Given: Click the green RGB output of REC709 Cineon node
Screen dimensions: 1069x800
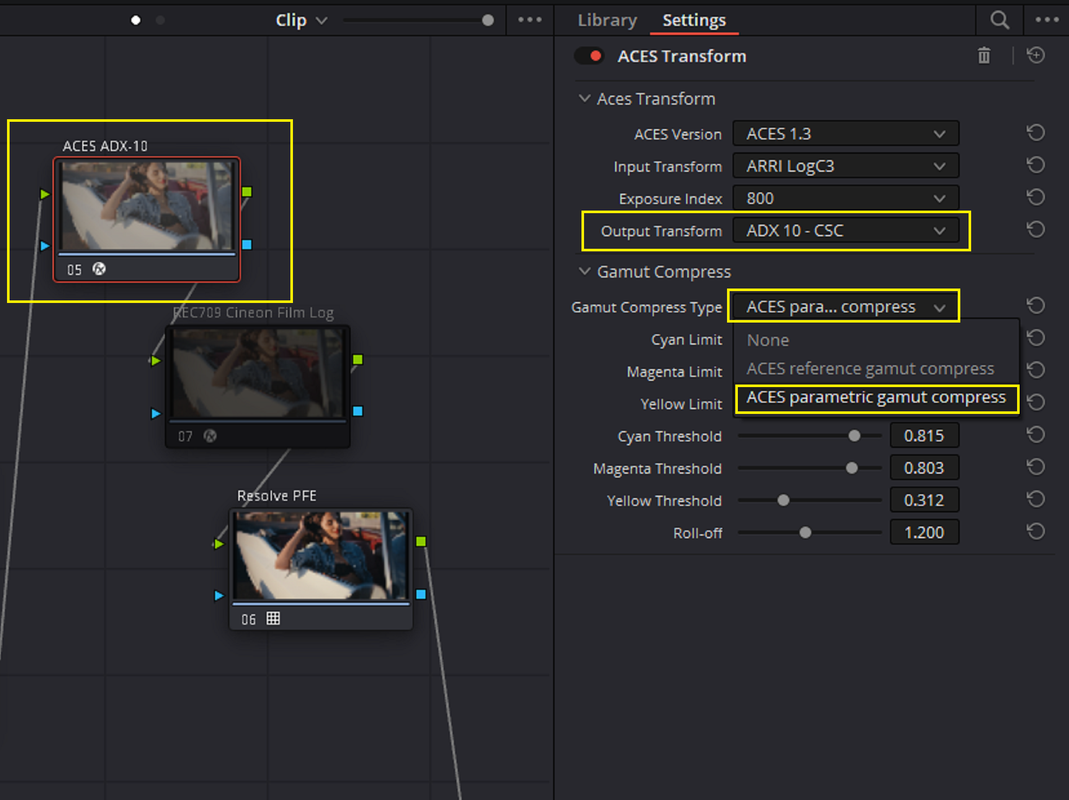Looking at the screenshot, I should [357, 359].
